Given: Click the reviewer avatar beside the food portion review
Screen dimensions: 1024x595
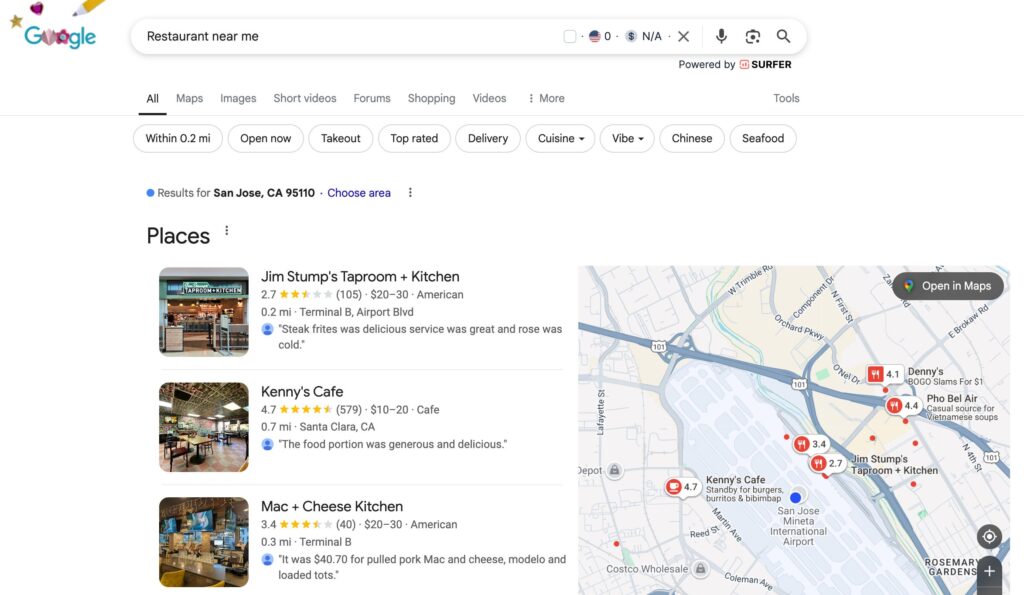Looking at the screenshot, I should coord(267,444).
